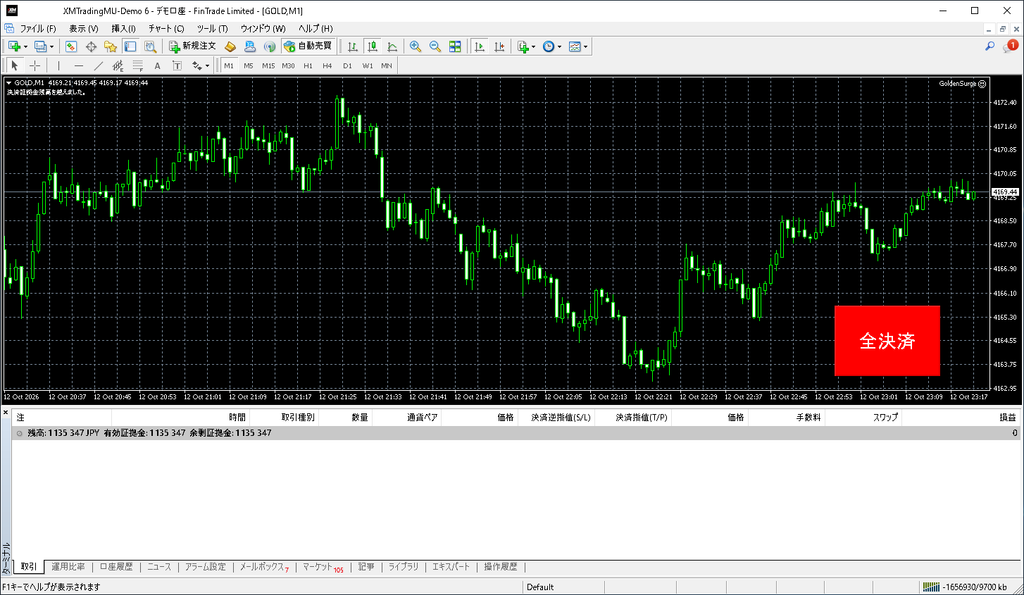Open the indicators list dropdown
The height and width of the screenshot is (595, 1024).
coord(534,46)
